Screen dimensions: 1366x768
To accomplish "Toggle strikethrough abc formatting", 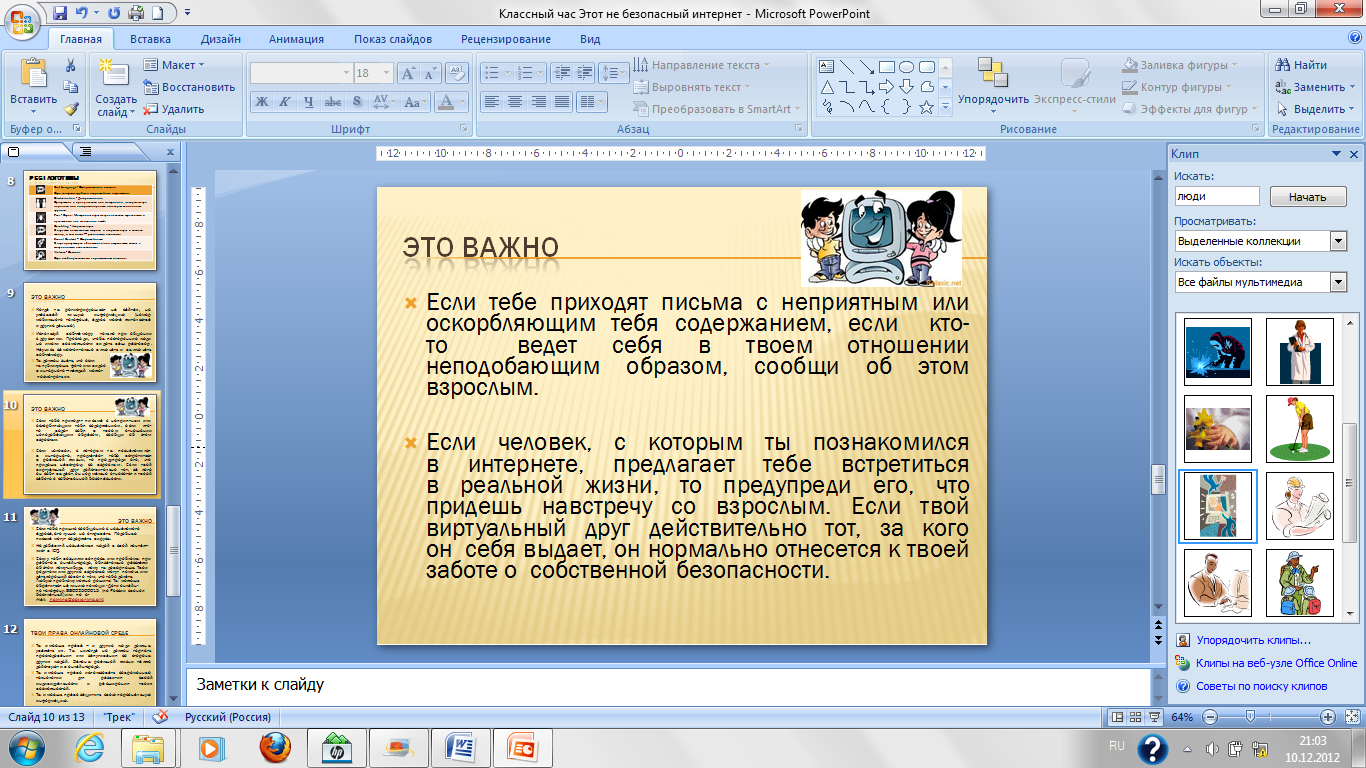I will coord(334,101).
